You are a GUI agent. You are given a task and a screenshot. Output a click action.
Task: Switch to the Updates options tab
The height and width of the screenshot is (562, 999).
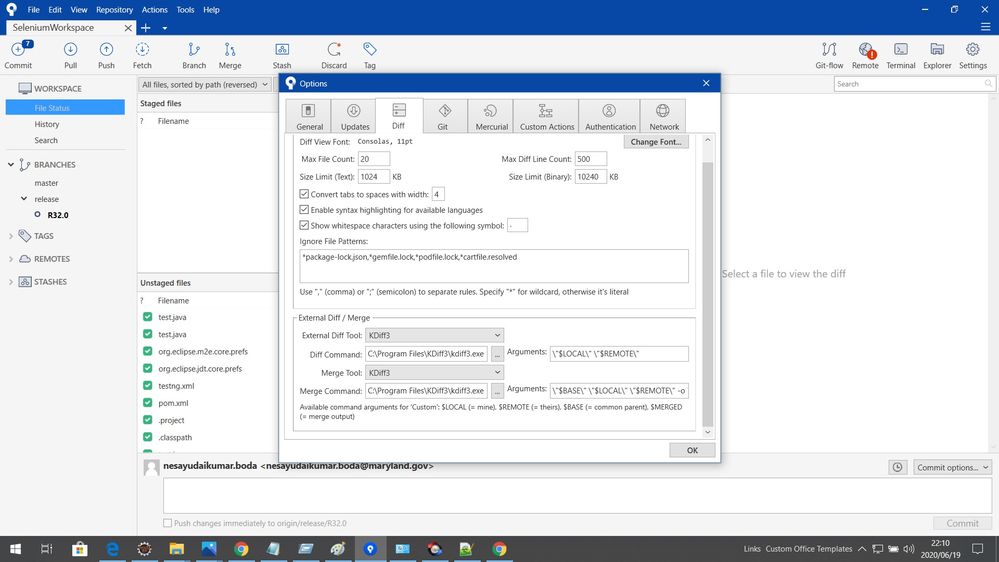[x=354, y=117]
